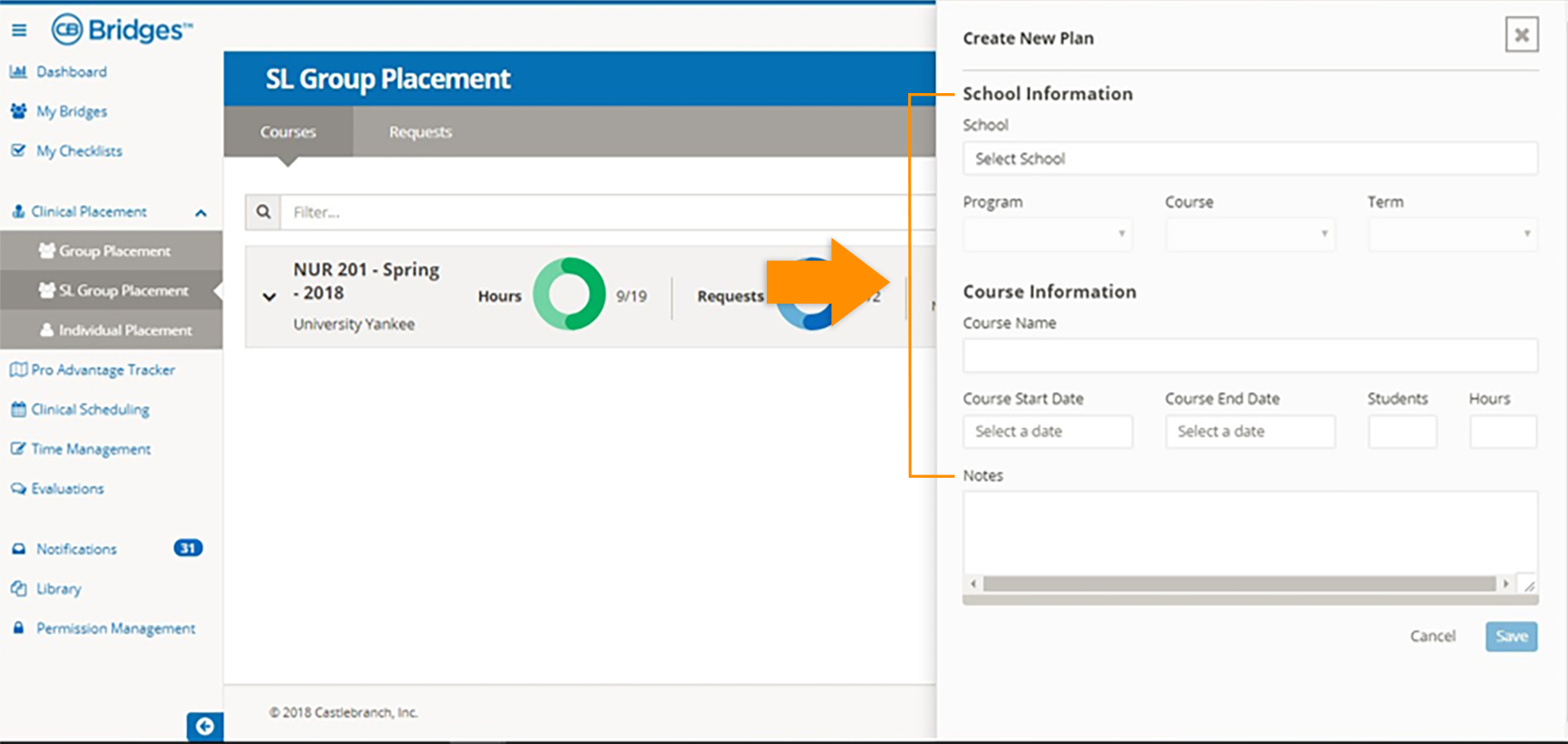This screenshot has height=744, width=1568.
Task: Click the Dashboard chart icon
Action: click(x=18, y=72)
